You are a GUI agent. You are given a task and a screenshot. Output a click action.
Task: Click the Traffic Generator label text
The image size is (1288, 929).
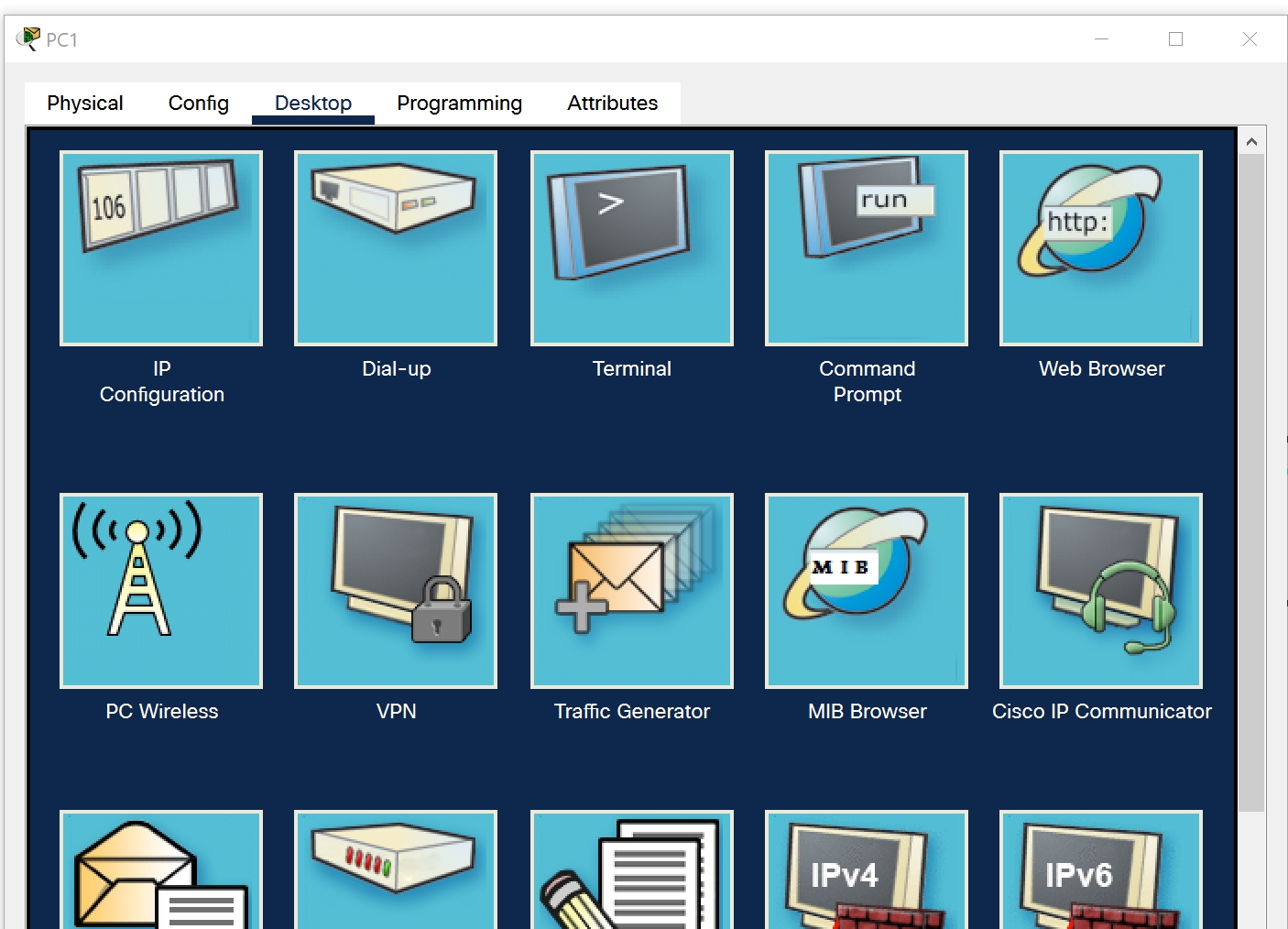(x=632, y=711)
